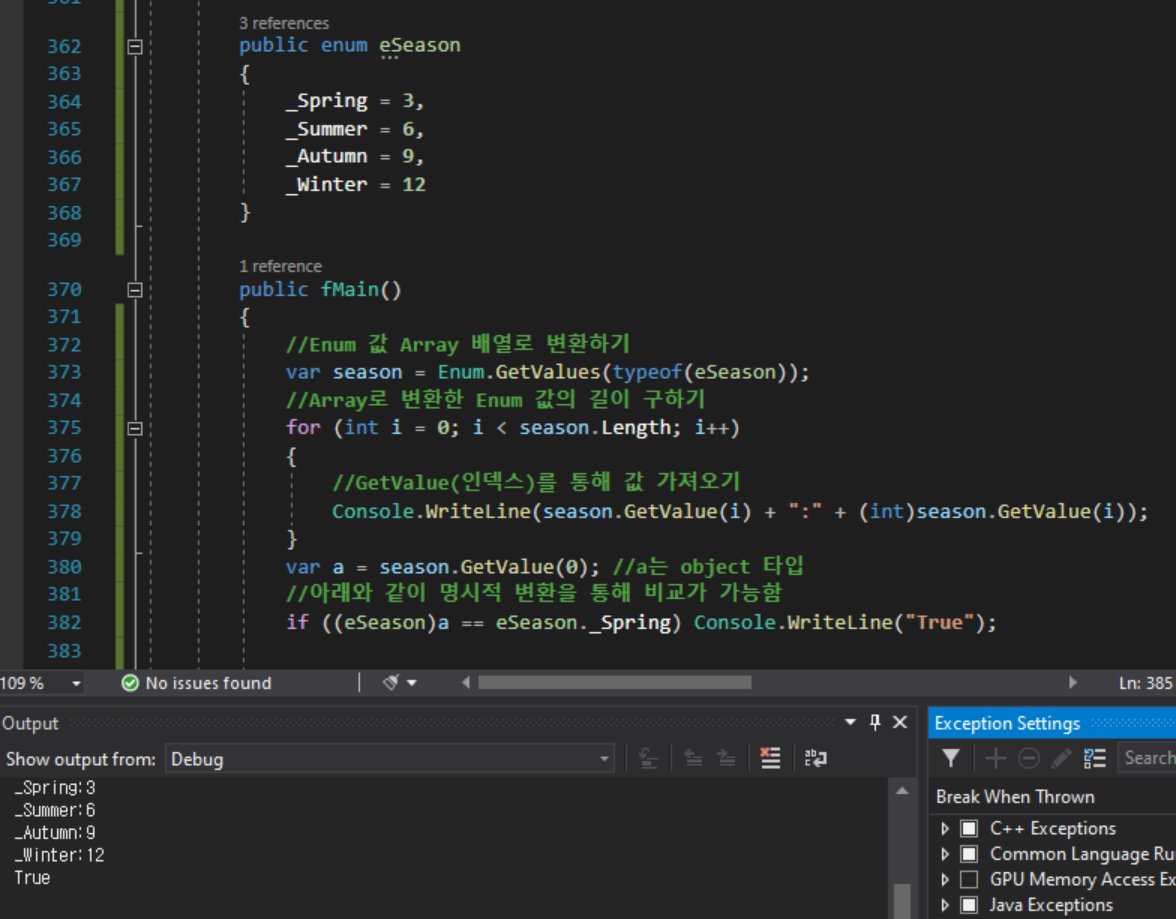Screen dimensions: 1176x919
Task: Close the Output panel
Action: tap(900, 722)
